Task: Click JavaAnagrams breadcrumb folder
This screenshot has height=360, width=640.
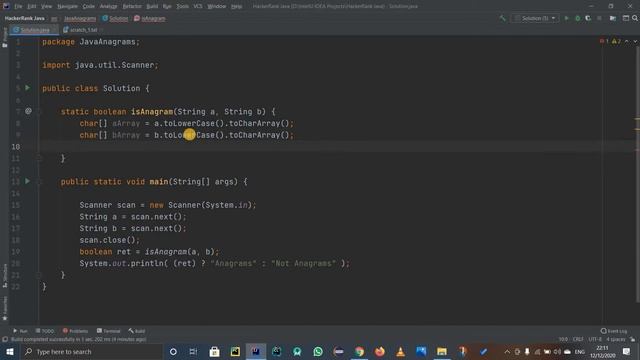Action: point(80,18)
